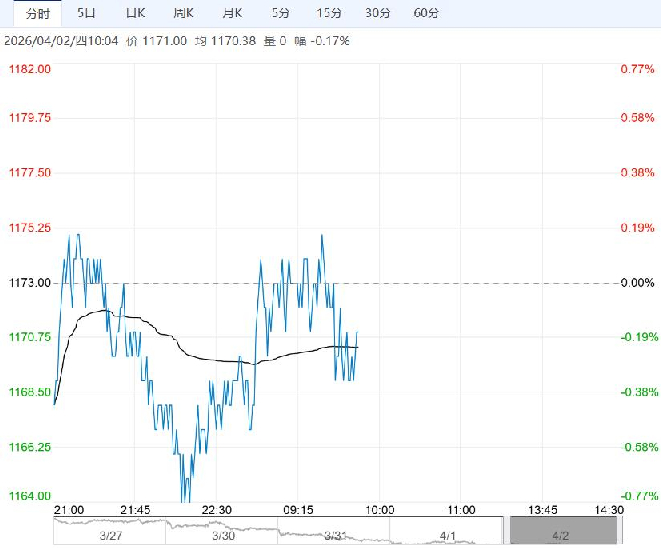
Task: Click the 1173.00 dashed baseline on chart
Action: coord(450,283)
